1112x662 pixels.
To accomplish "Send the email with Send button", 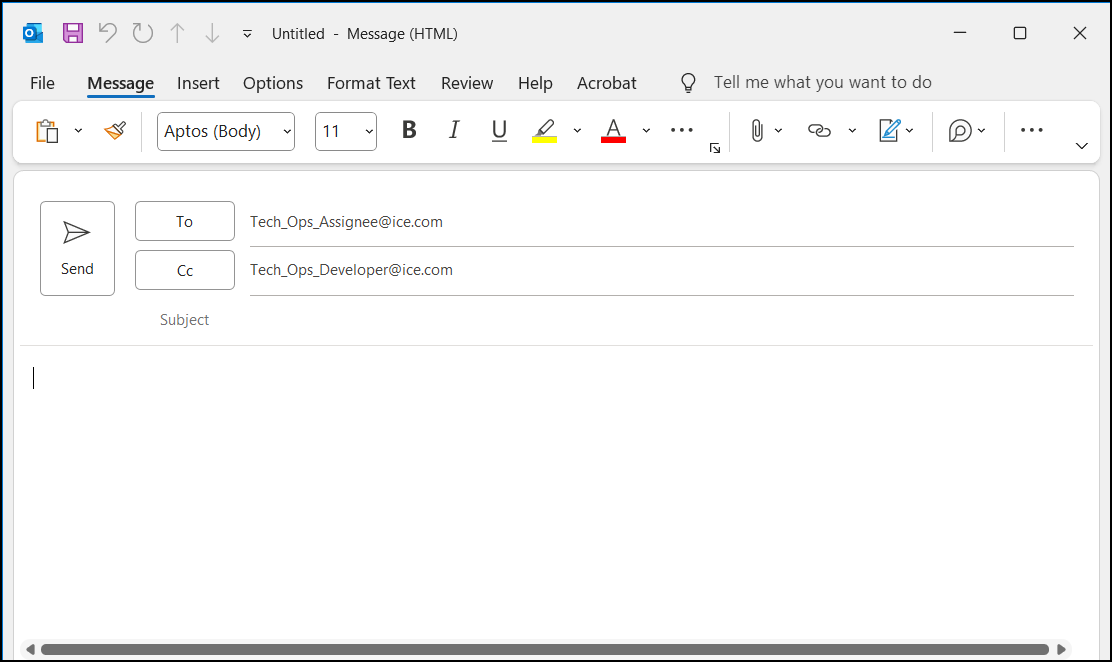I will coord(77,248).
